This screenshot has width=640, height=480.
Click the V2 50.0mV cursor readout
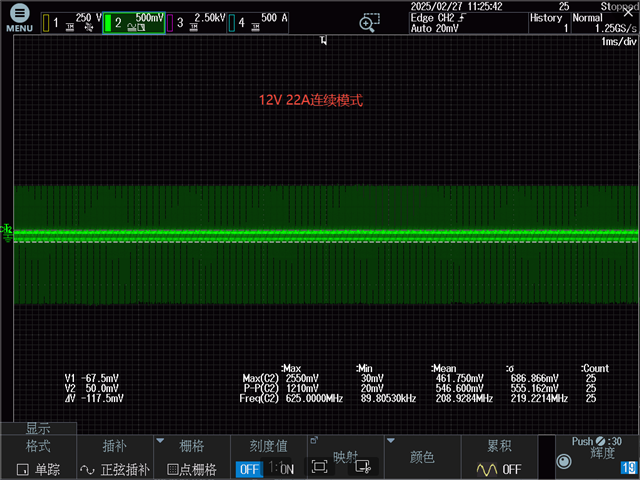[x=91, y=388]
